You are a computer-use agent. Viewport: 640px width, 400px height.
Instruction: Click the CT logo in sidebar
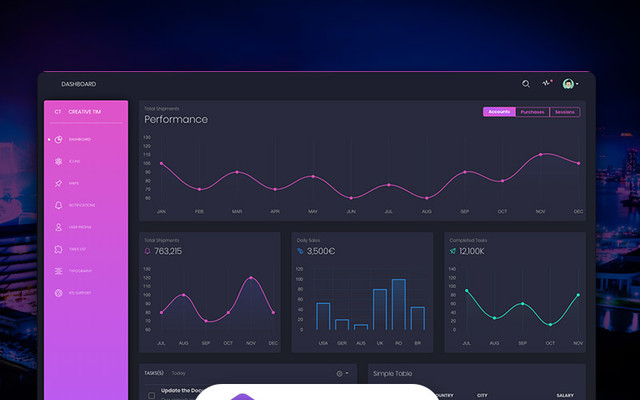[58, 112]
